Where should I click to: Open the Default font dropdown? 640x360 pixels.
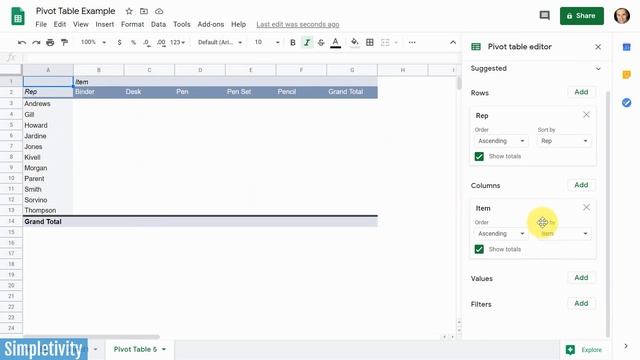click(220, 42)
